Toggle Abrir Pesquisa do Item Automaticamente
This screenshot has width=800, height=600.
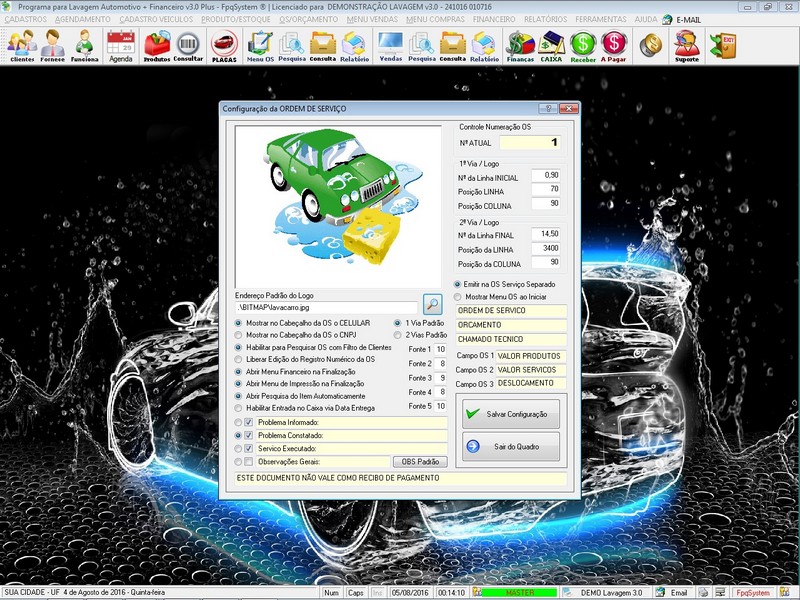[238, 396]
